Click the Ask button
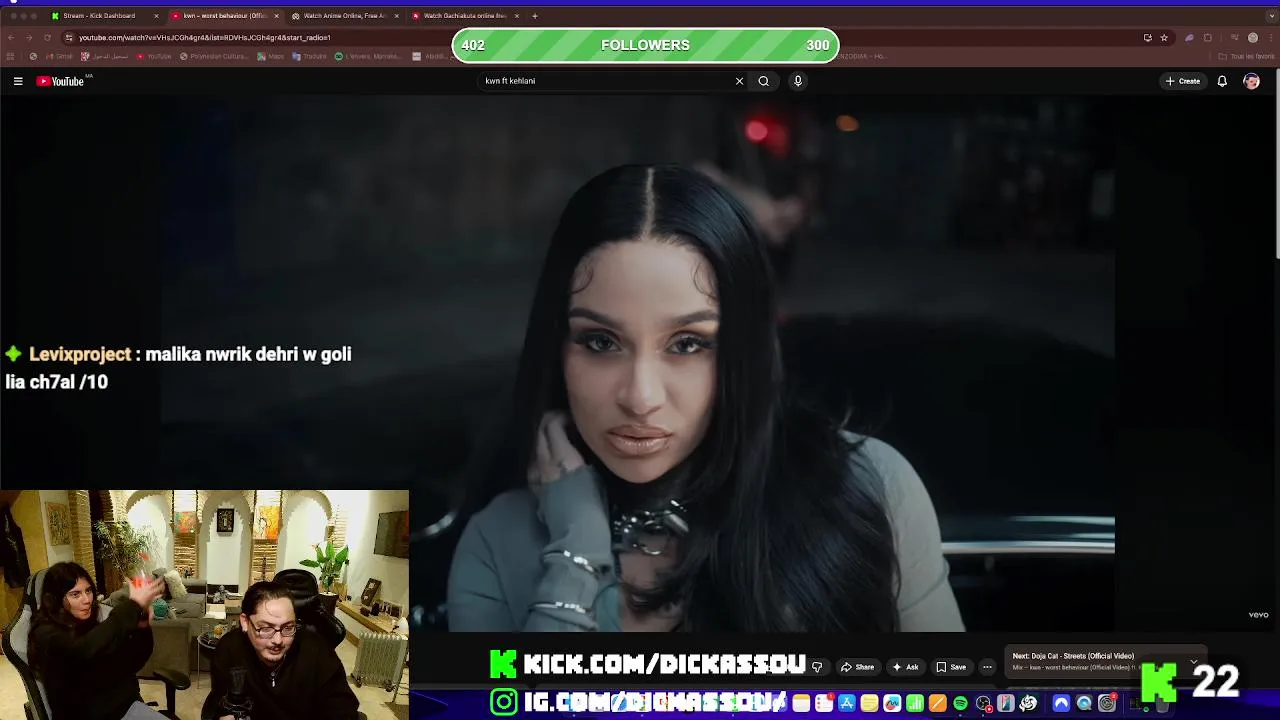This screenshot has width=1280, height=720. click(x=905, y=667)
